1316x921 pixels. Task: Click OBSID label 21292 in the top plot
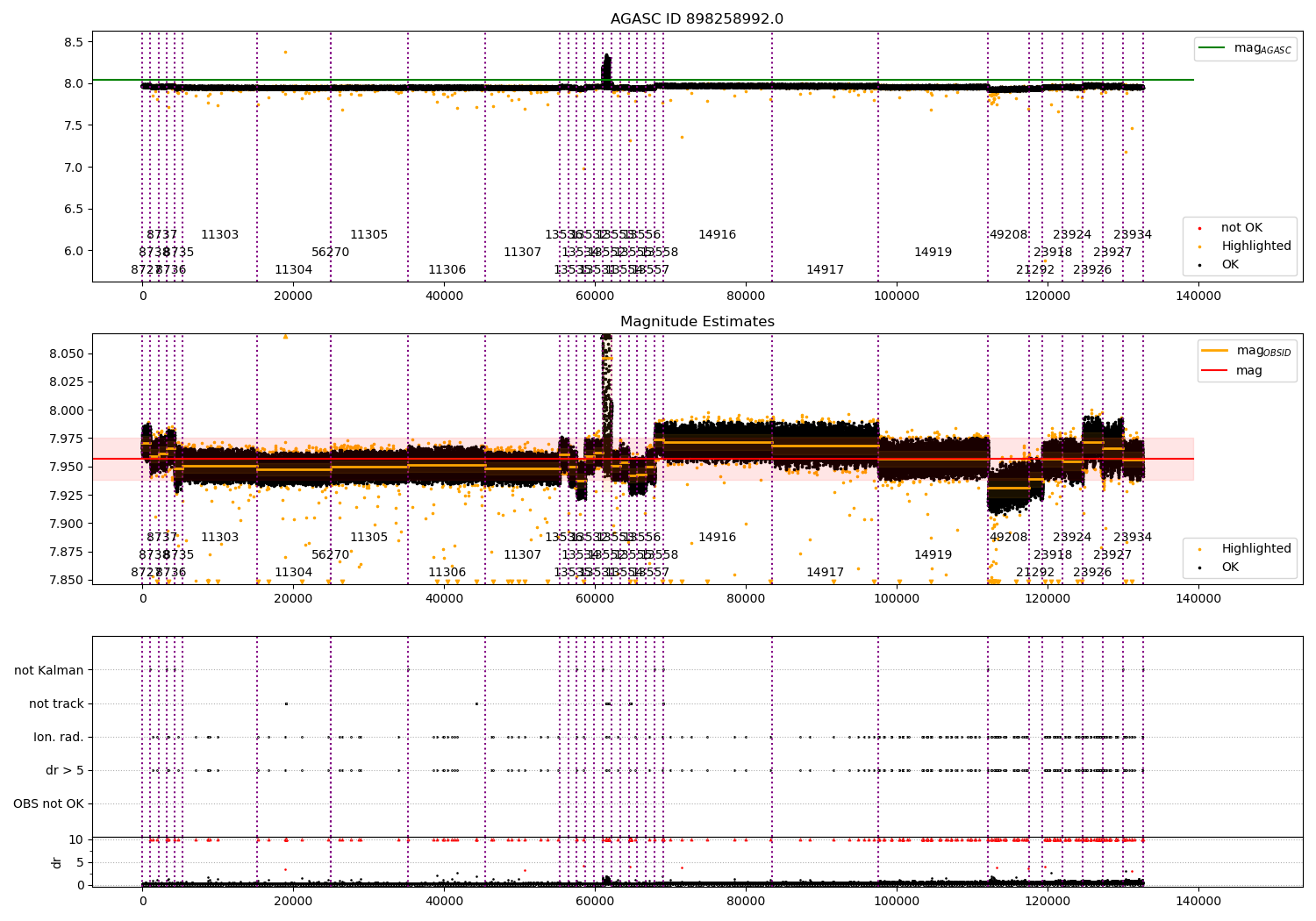tap(1035, 270)
